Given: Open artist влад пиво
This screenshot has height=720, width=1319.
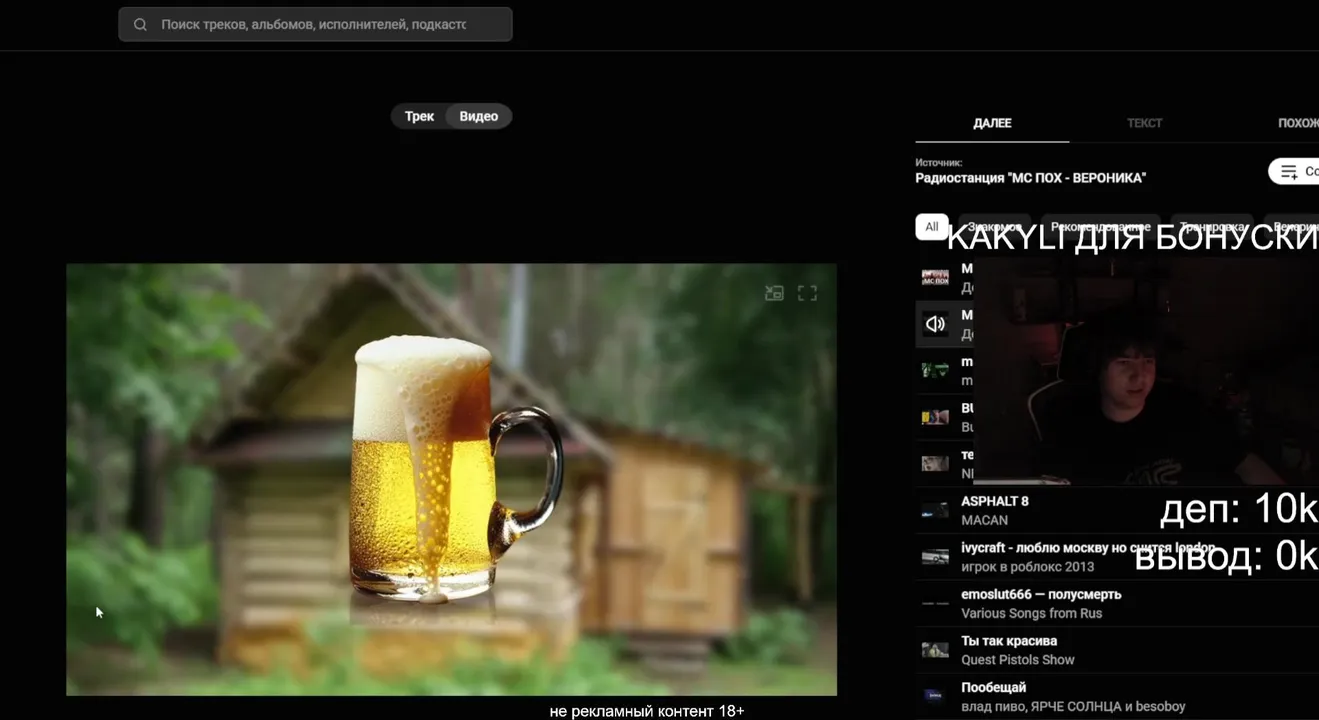Looking at the screenshot, I should pyautogui.click(x=993, y=707).
